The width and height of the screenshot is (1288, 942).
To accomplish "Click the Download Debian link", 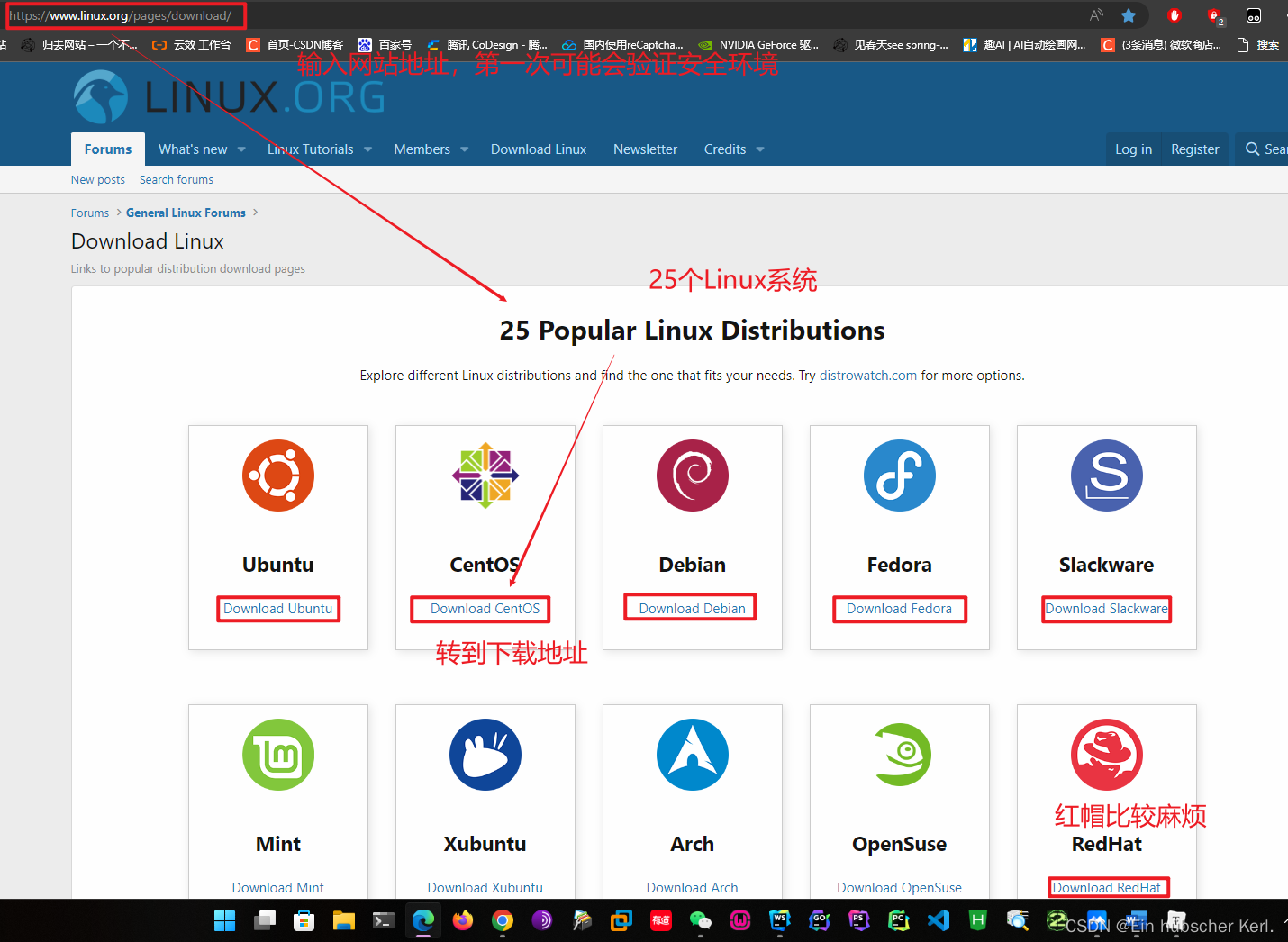I will coord(693,609).
